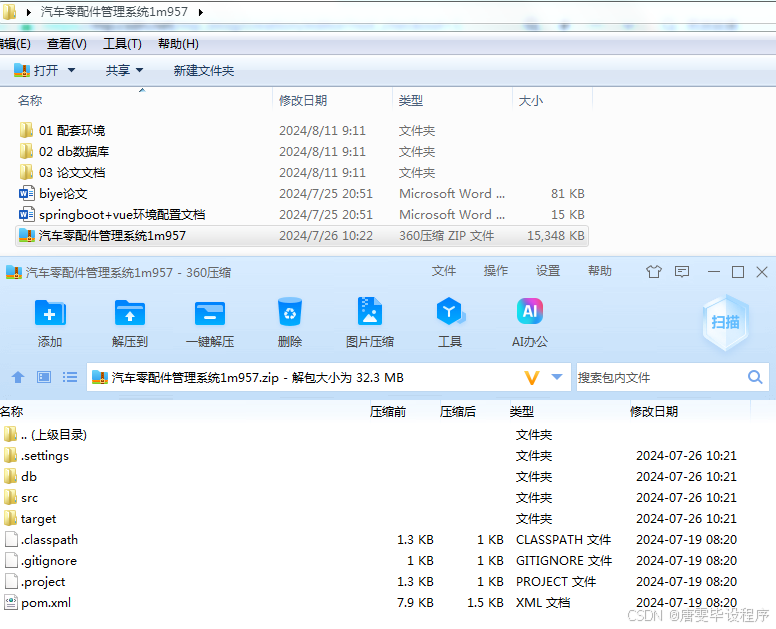The width and height of the screenshot is (776, 629).
Task: Expand breadcrumb arrow after 汽车零配件管理系统1m957
Action: coord(200,12)
